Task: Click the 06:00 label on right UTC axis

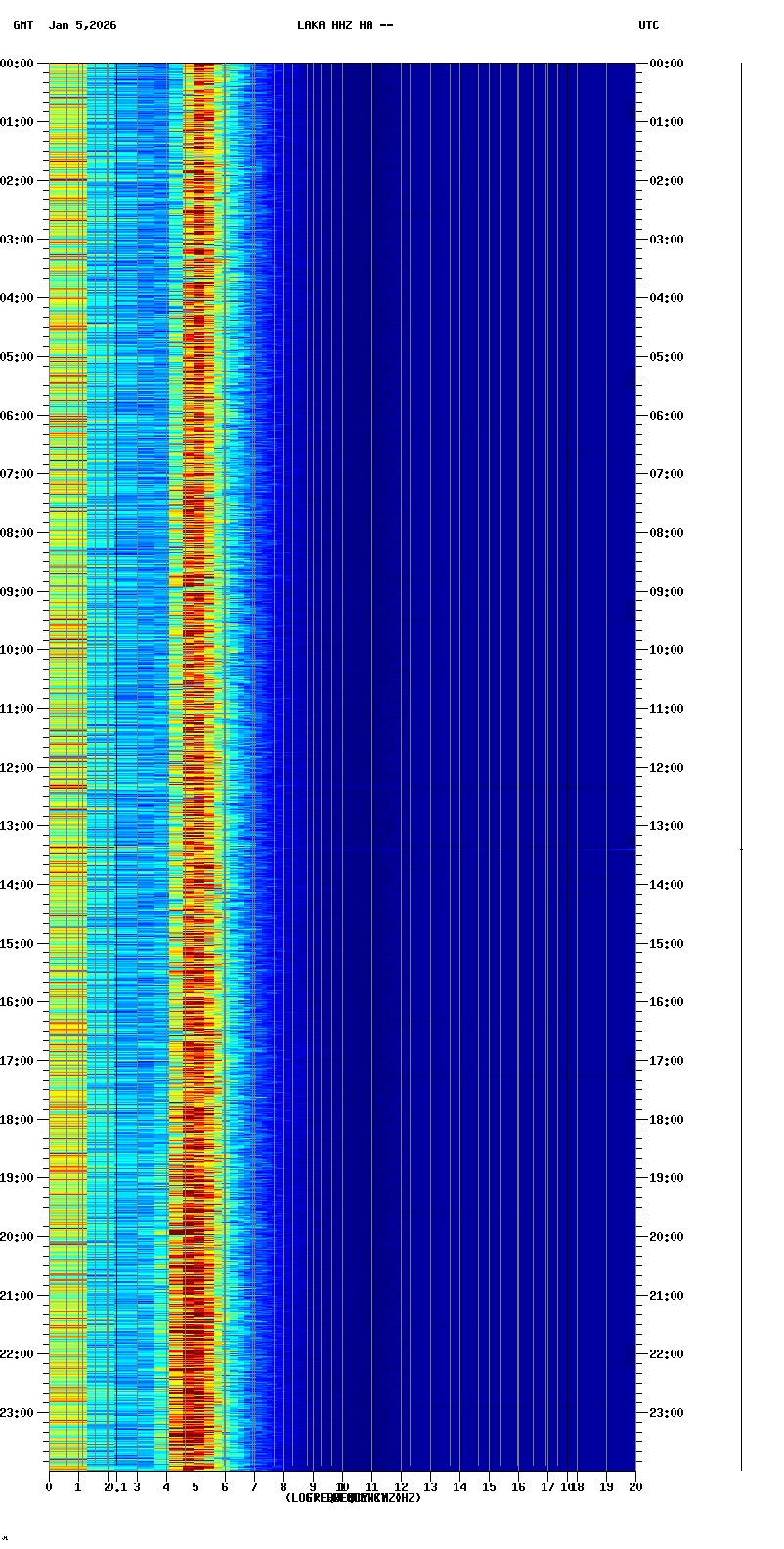Action: 667,416
